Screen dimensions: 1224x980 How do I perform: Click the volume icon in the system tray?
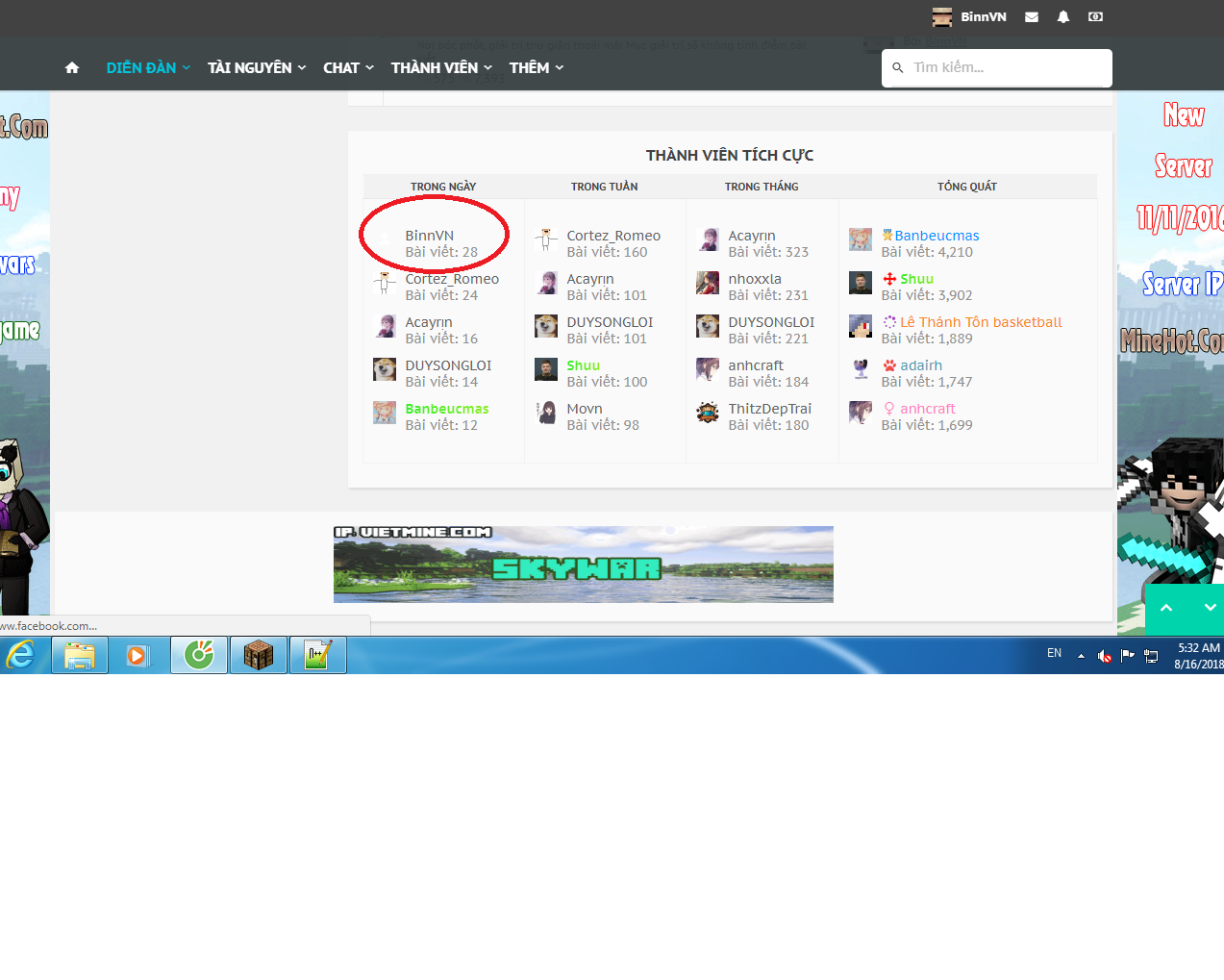point(1105,656)
